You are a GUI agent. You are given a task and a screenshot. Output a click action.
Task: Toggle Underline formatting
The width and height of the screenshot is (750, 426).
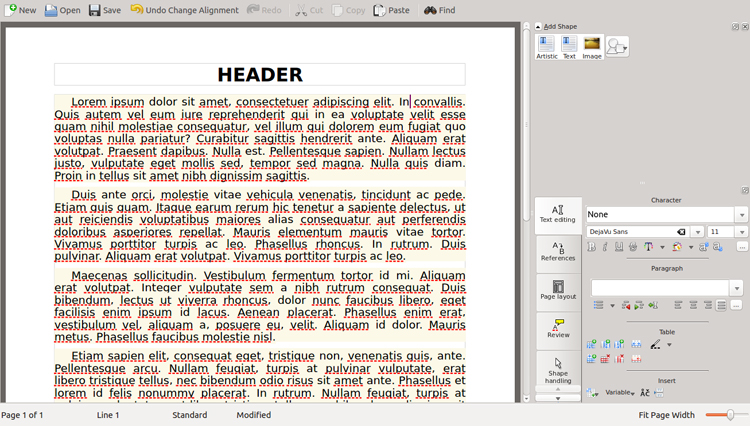[x=619, y=247]
